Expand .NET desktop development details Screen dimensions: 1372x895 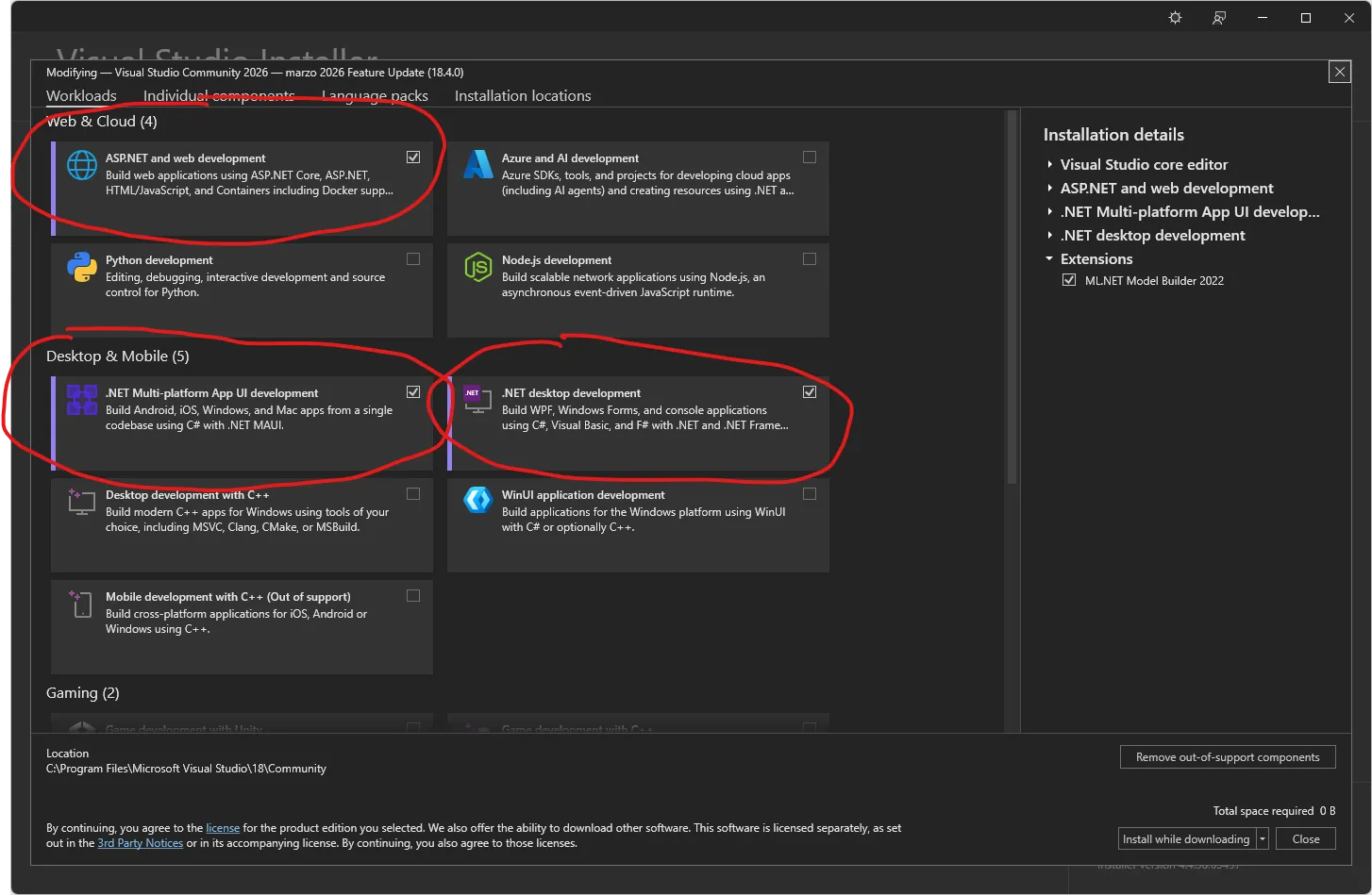click(1049, 235)
